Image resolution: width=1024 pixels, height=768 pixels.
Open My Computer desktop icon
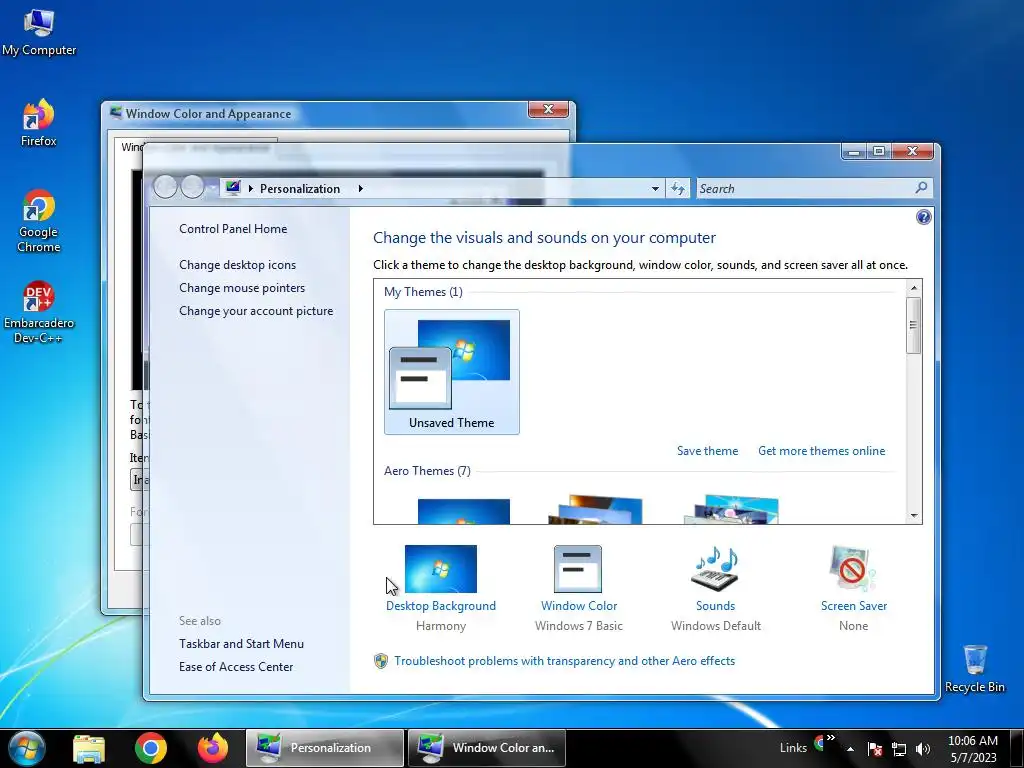pos(39,33)
